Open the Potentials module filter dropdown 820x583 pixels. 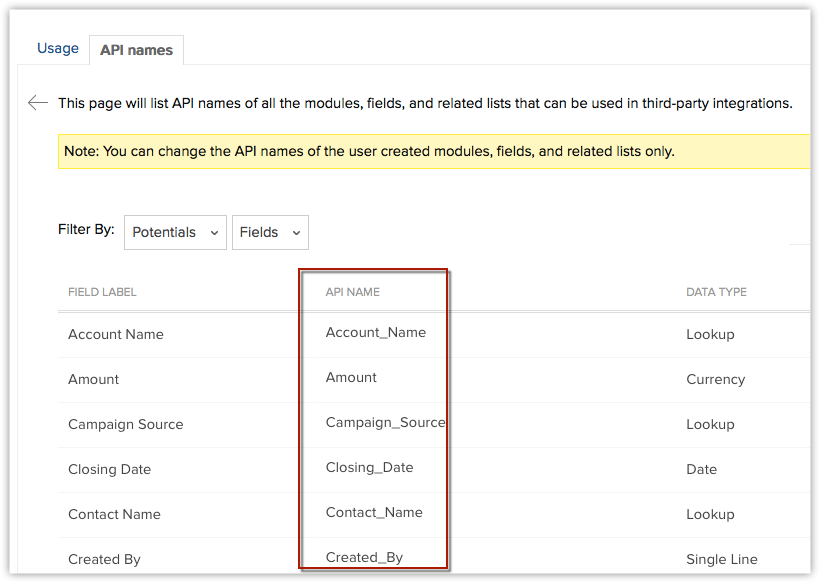click(x=175, y=232)
